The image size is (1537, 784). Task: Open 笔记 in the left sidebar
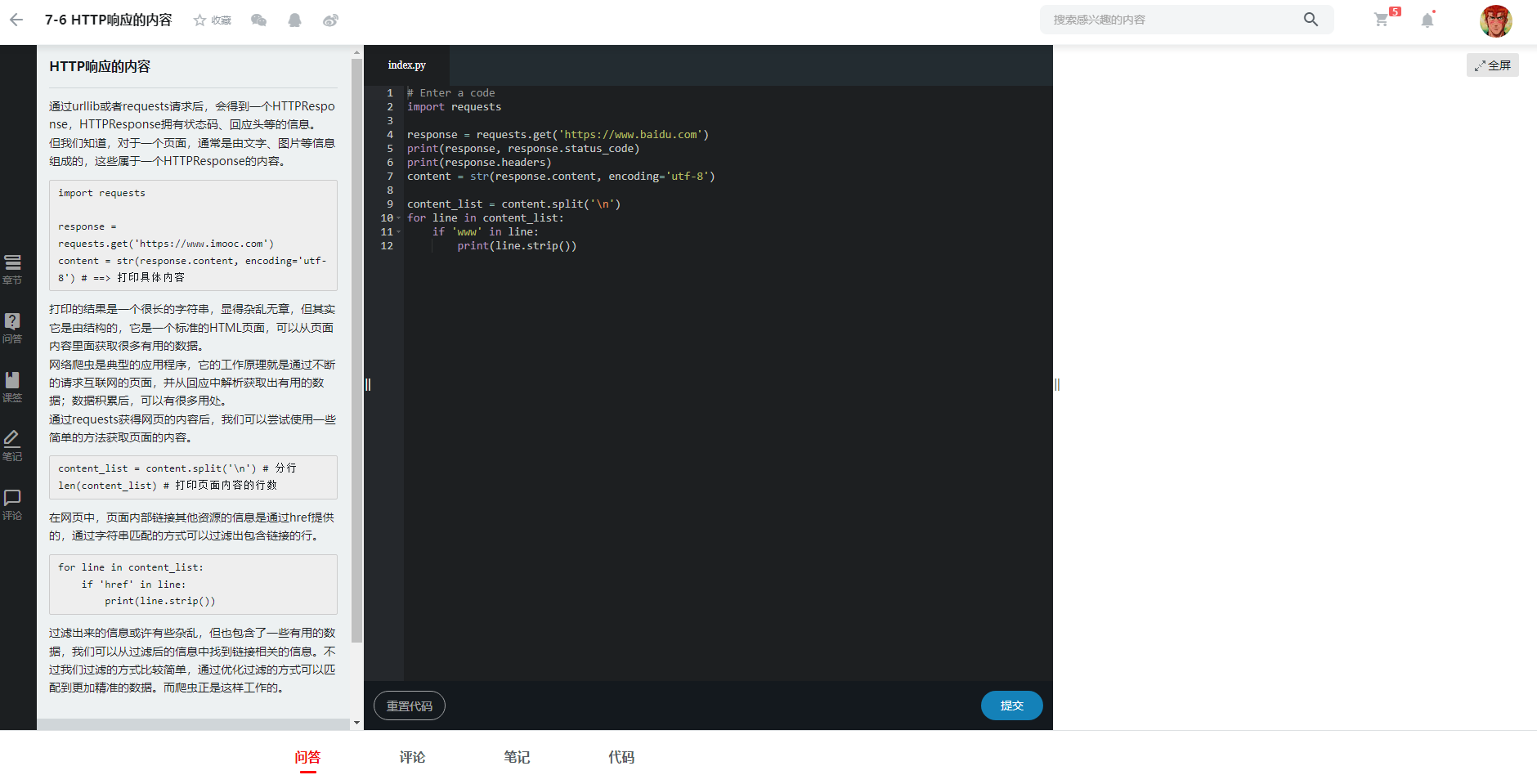click(12, 446)
